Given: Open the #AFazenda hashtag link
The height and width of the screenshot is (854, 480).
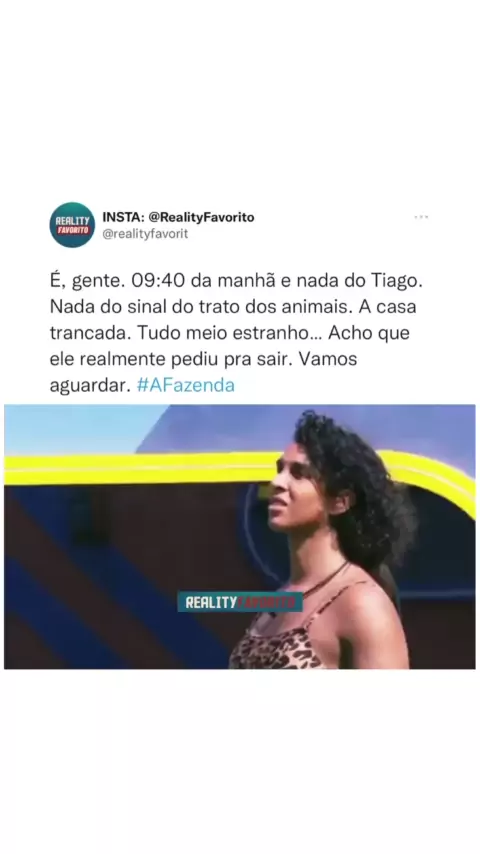Looking at the screenshot, I should [185, 386].
